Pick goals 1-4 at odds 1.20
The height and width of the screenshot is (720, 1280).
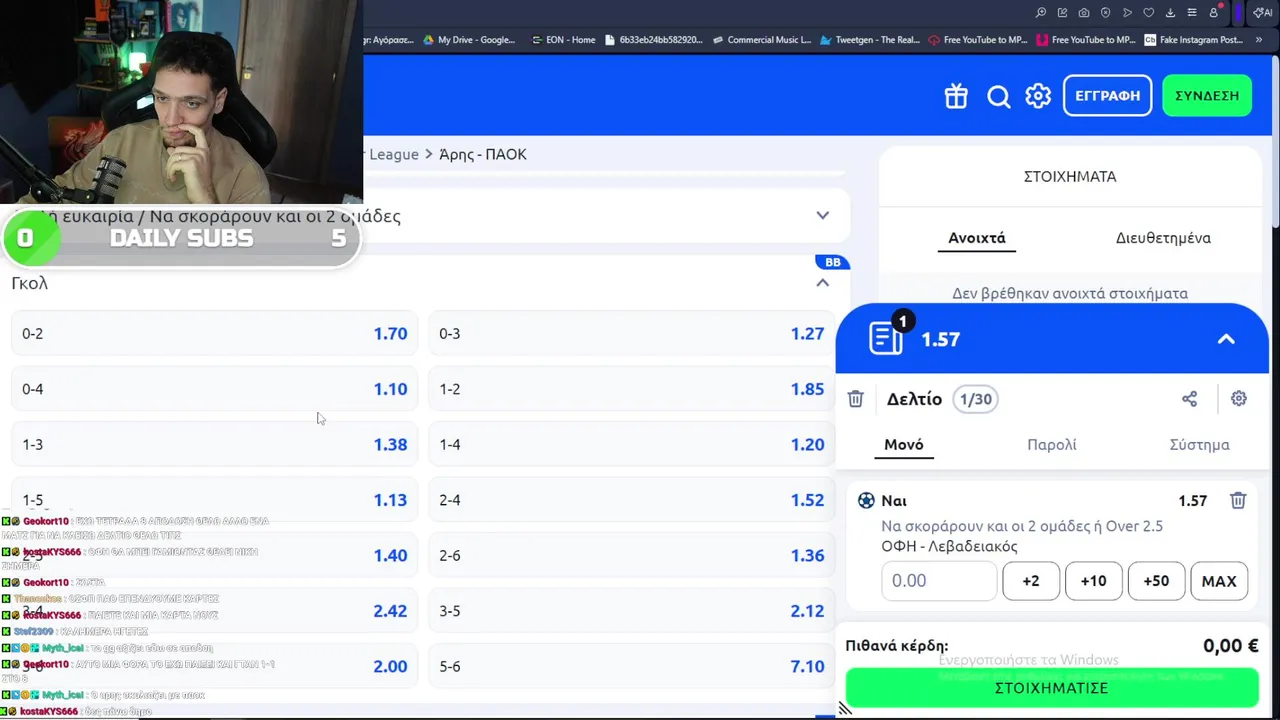632,445
